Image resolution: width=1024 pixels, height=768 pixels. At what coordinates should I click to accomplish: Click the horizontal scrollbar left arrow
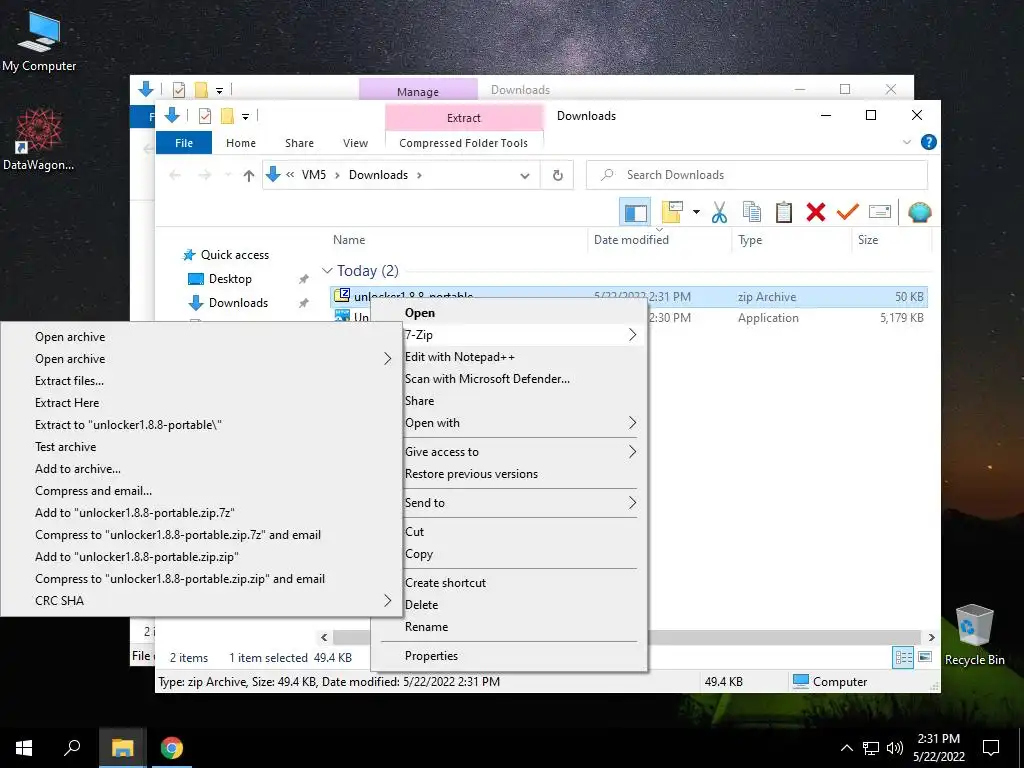pyautogui.click(x=324, y=637)
